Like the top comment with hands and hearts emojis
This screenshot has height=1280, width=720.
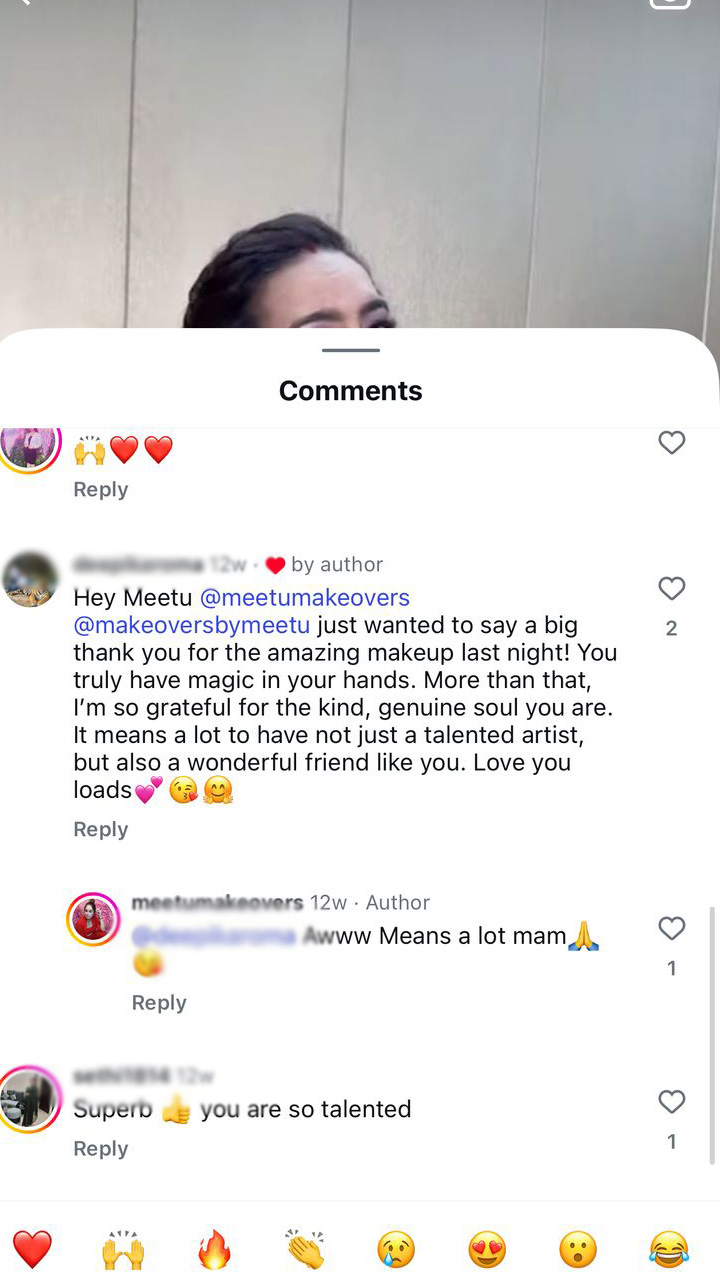tap(672, 442)
